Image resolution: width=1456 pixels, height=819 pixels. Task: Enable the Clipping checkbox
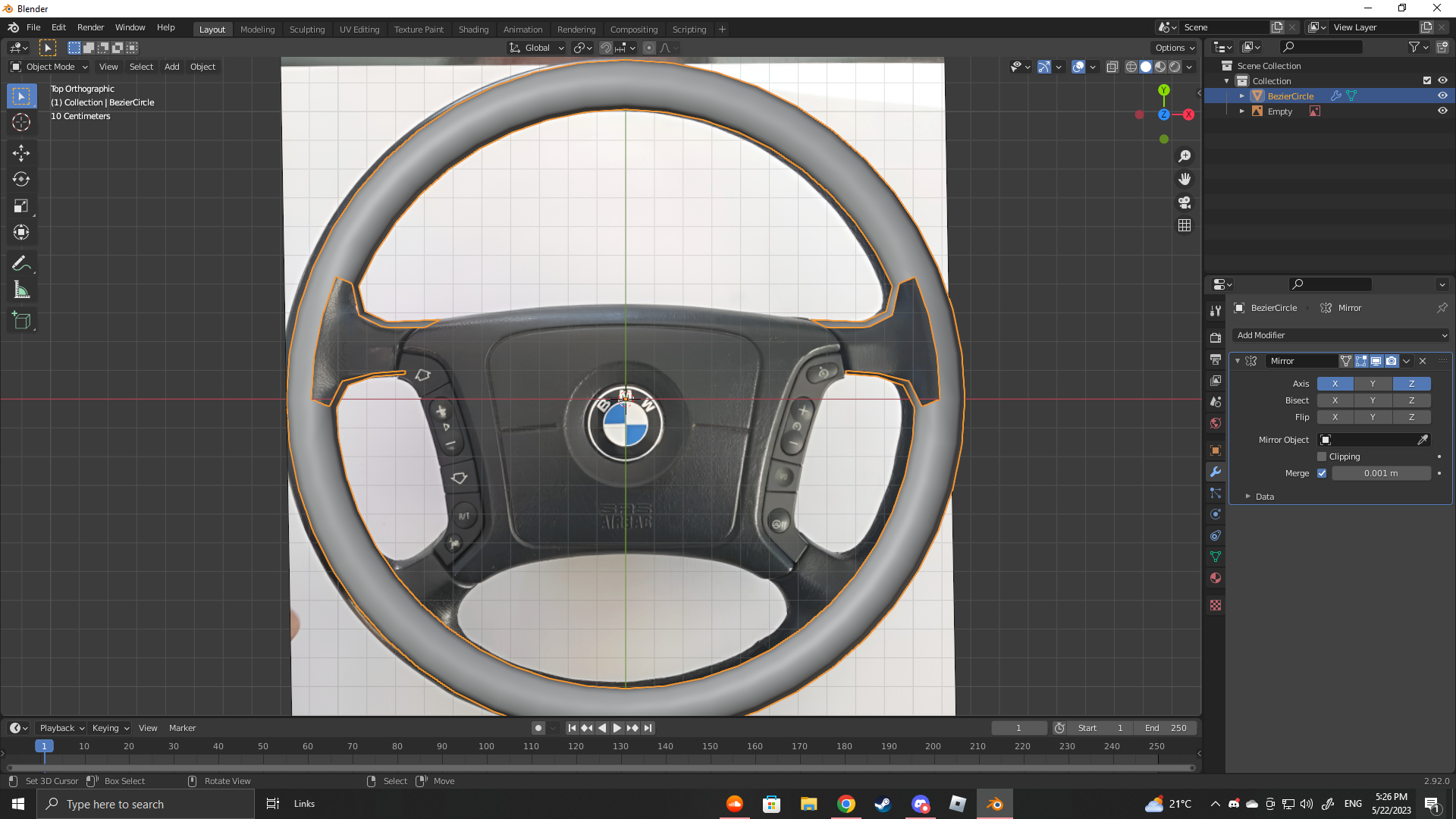[1322, 457]
